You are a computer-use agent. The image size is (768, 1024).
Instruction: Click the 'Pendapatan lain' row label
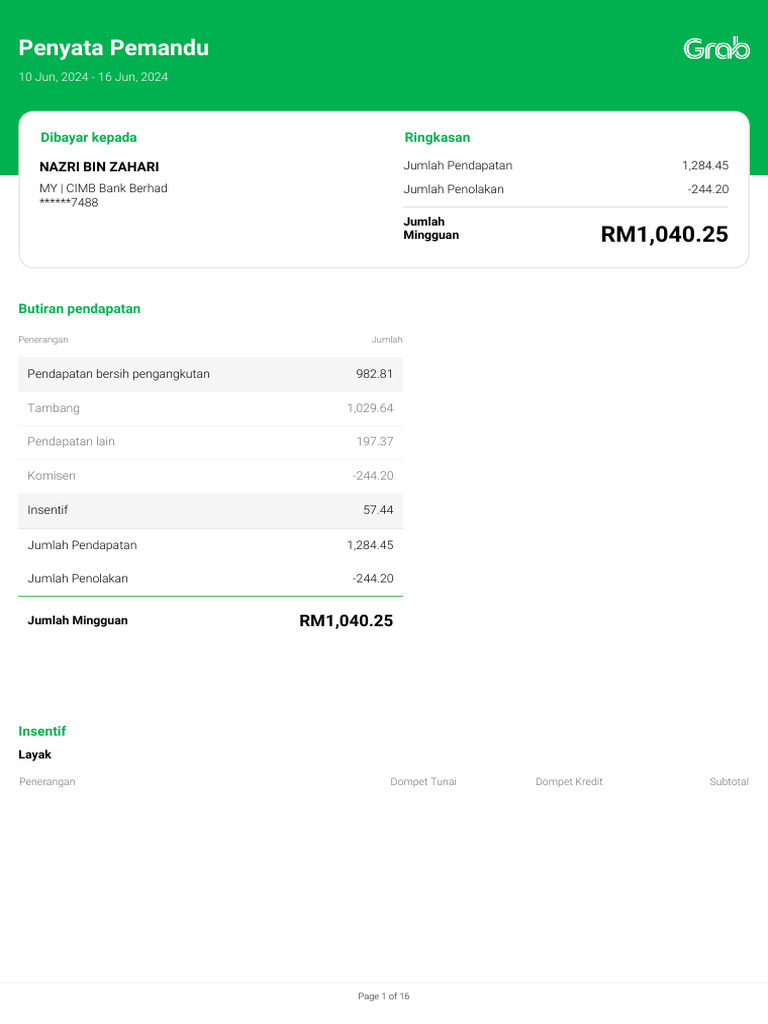pyautogui.click(x=71, y=441)
